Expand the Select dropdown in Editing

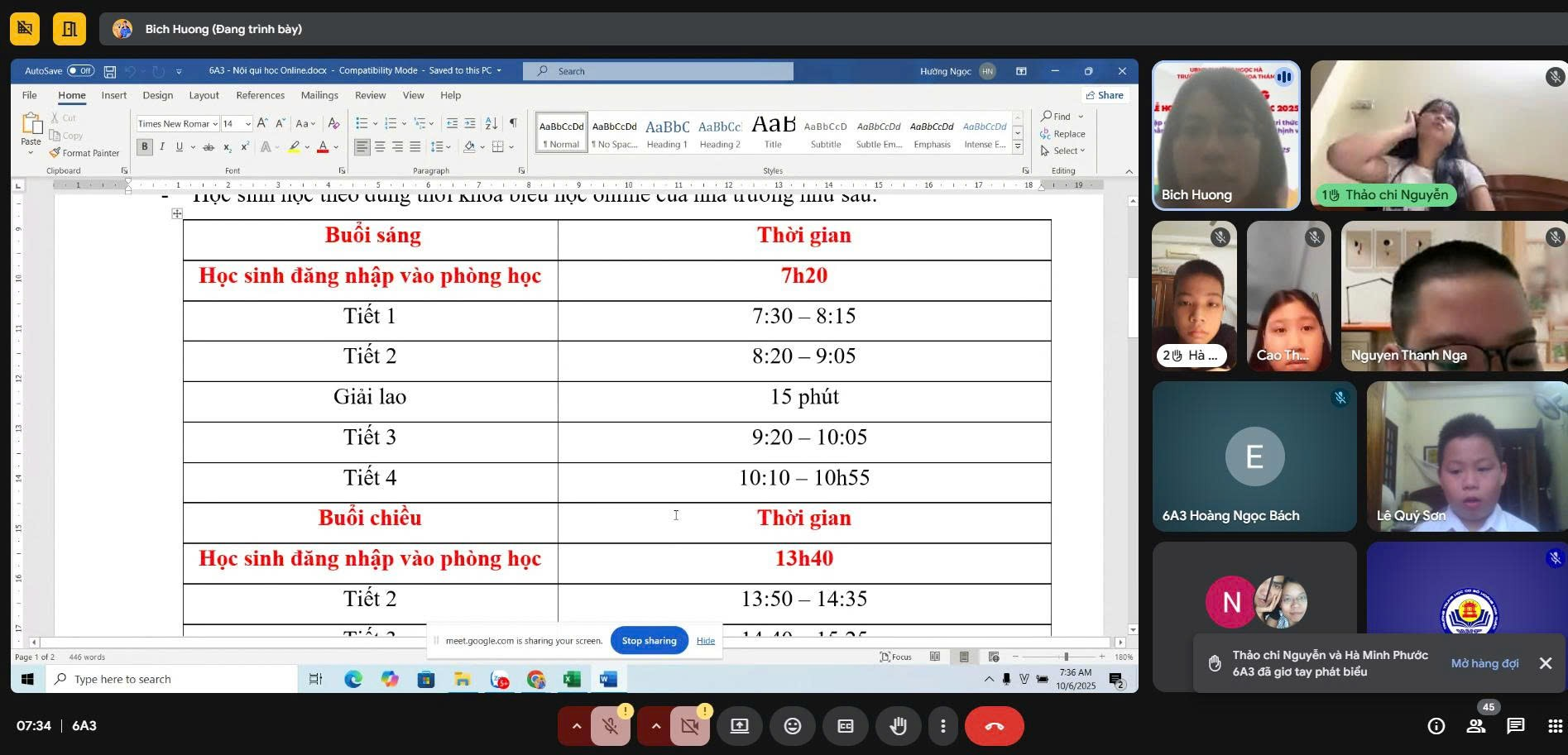click(x=1067, y=151)
